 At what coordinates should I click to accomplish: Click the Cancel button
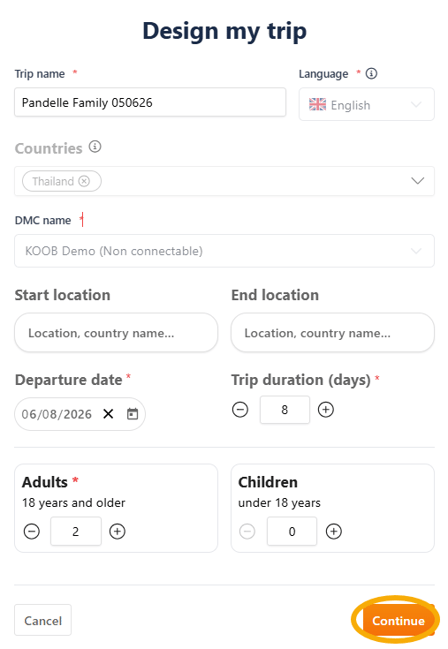pyautogui.click(x=43, y=620)
